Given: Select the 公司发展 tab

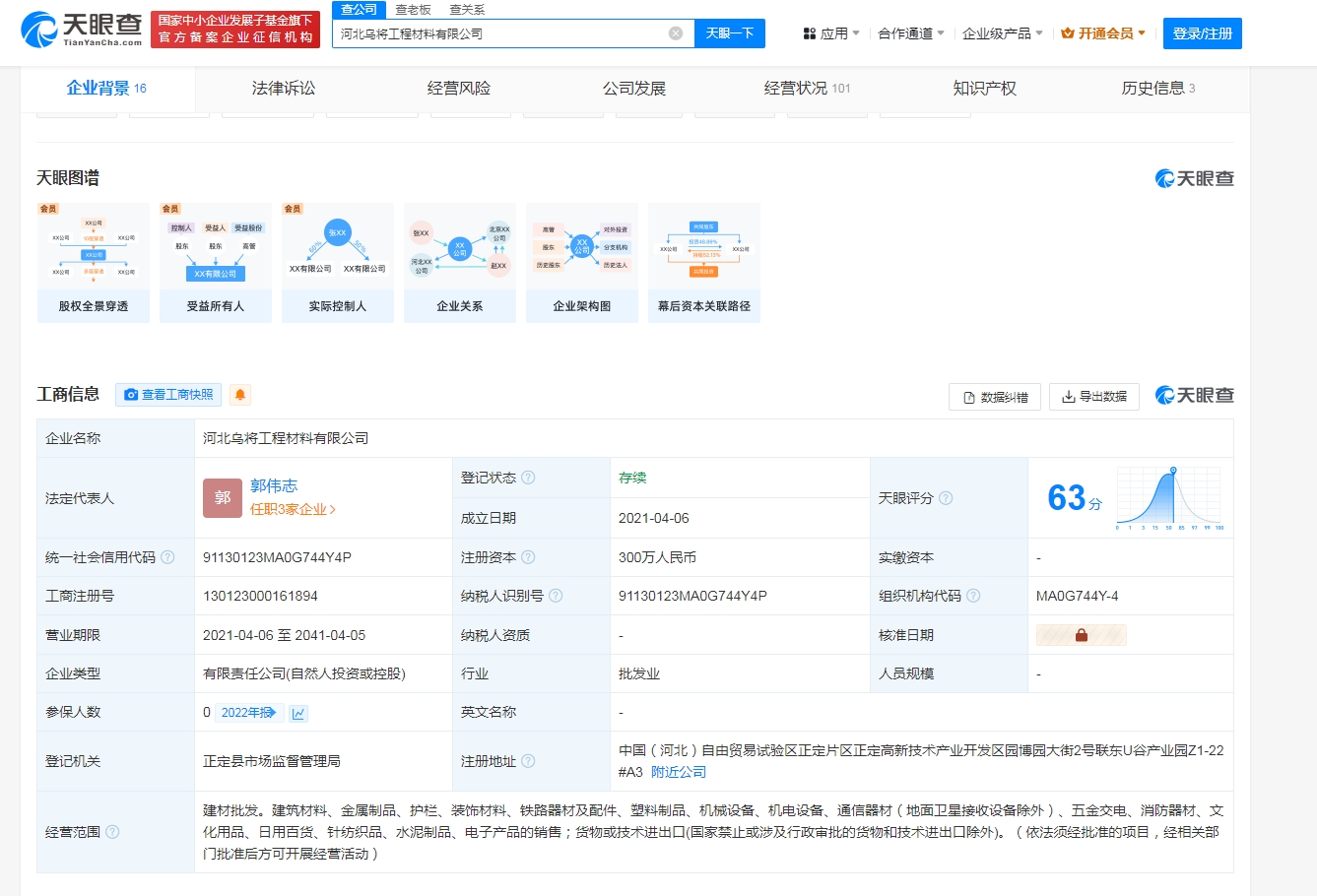Looking at the screenshot, I should point(634,89).
